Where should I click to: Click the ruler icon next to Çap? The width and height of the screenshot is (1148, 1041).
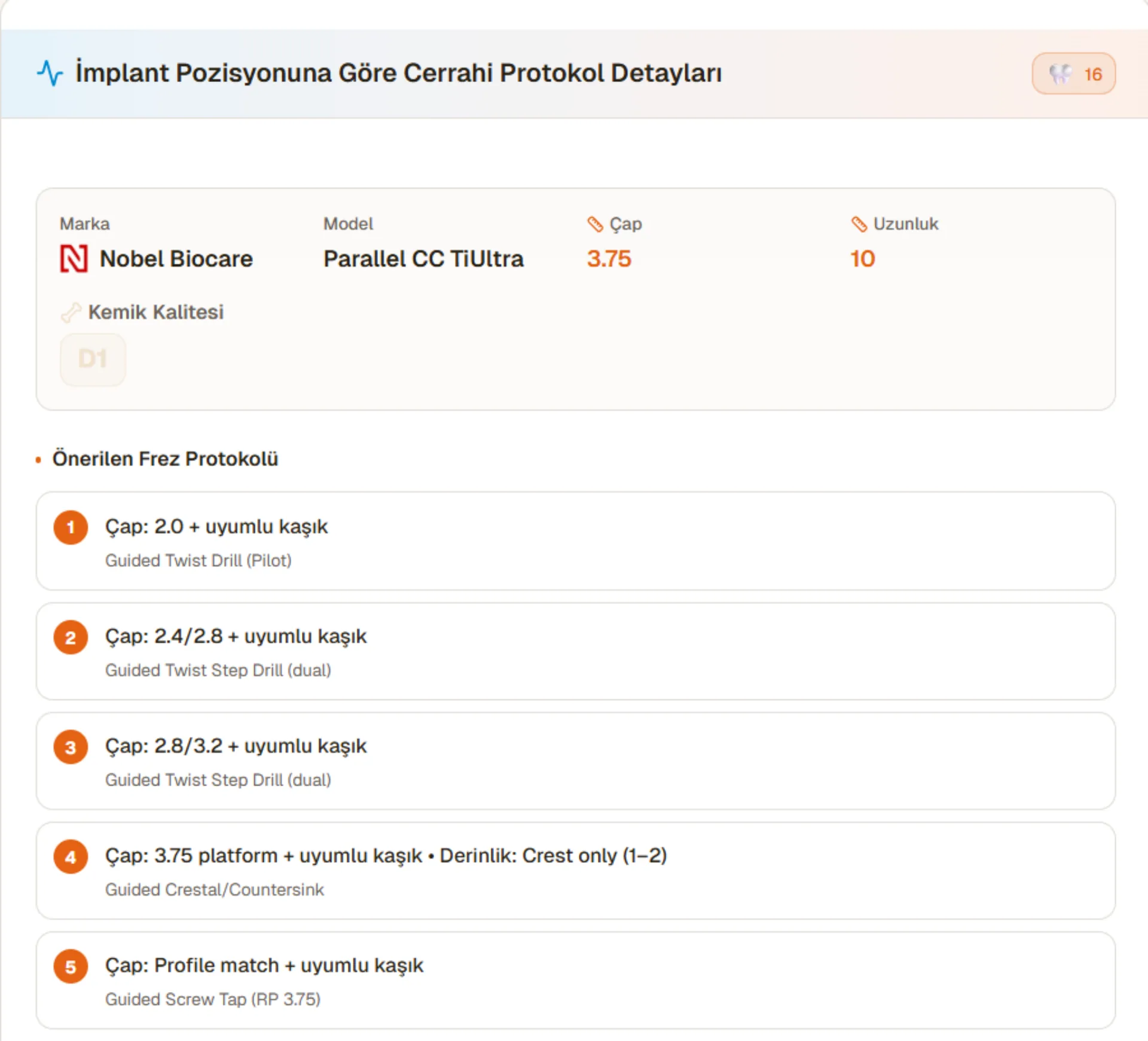point(595,224)
